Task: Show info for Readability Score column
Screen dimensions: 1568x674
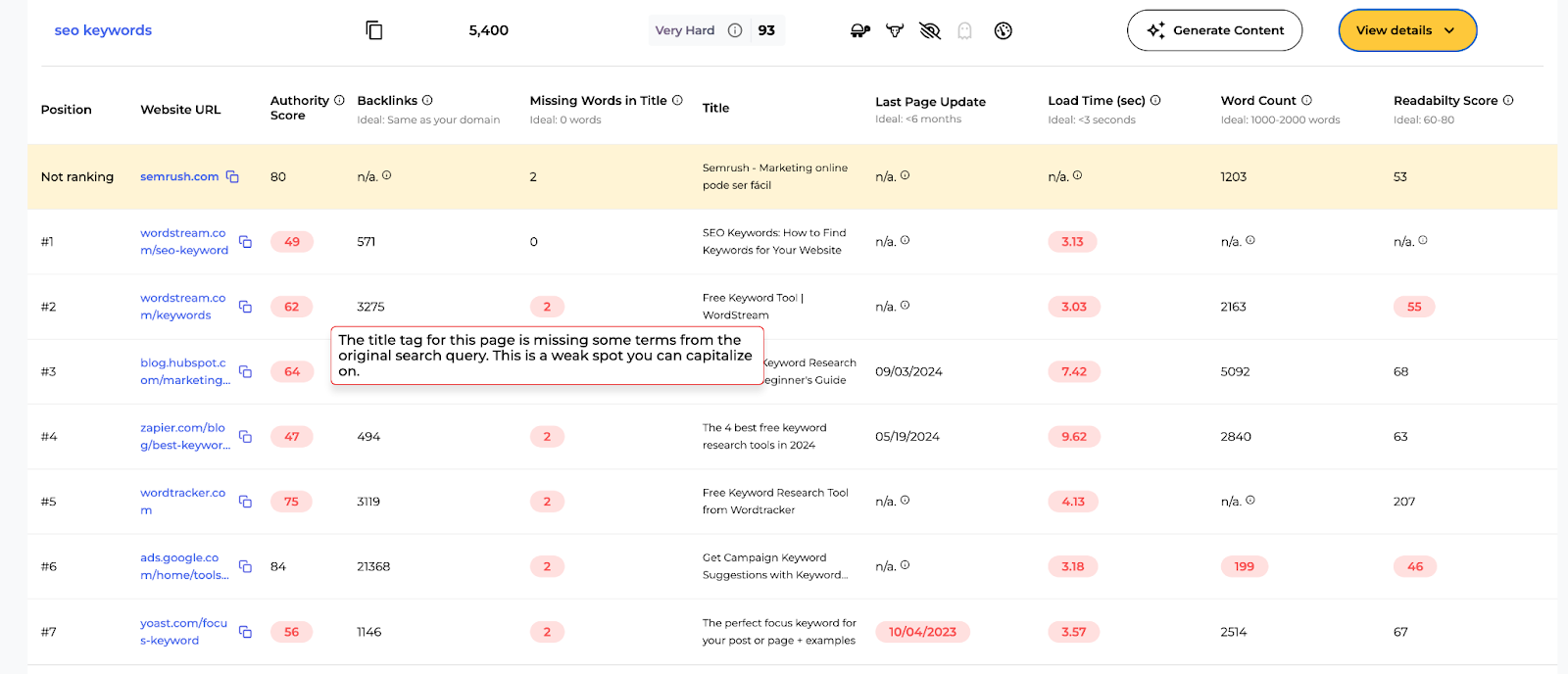Action: click(1508, 100)
